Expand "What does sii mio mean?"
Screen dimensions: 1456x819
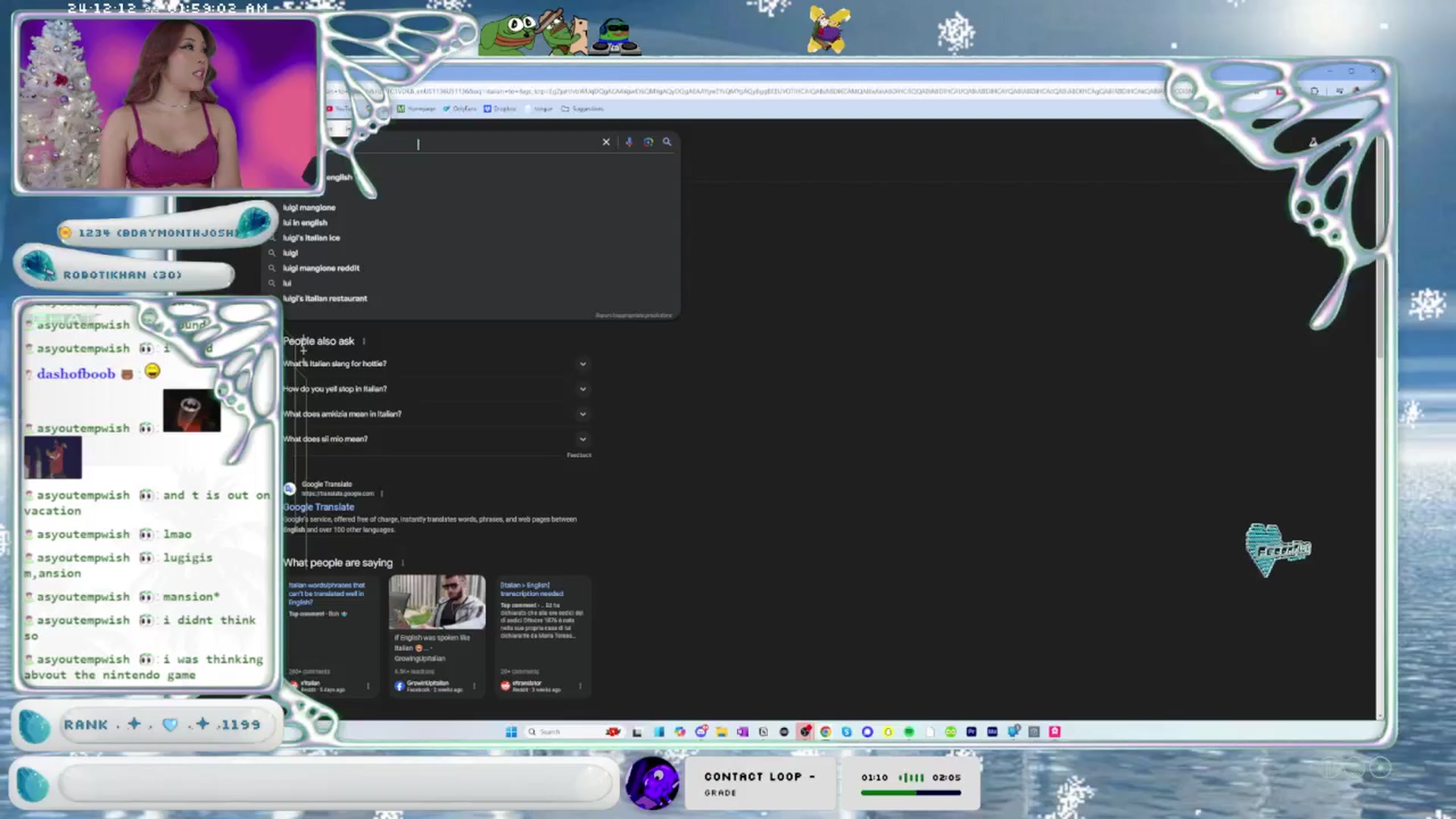(x=436, y=439)
